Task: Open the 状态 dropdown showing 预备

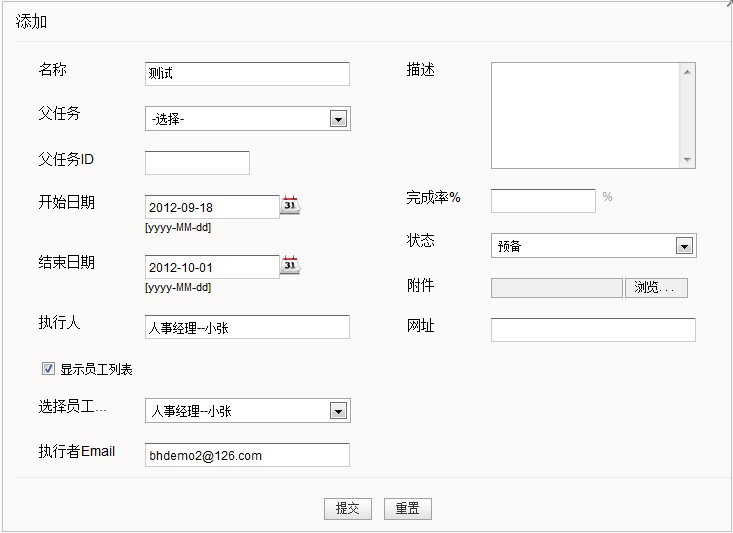Action: click(684, 246)
